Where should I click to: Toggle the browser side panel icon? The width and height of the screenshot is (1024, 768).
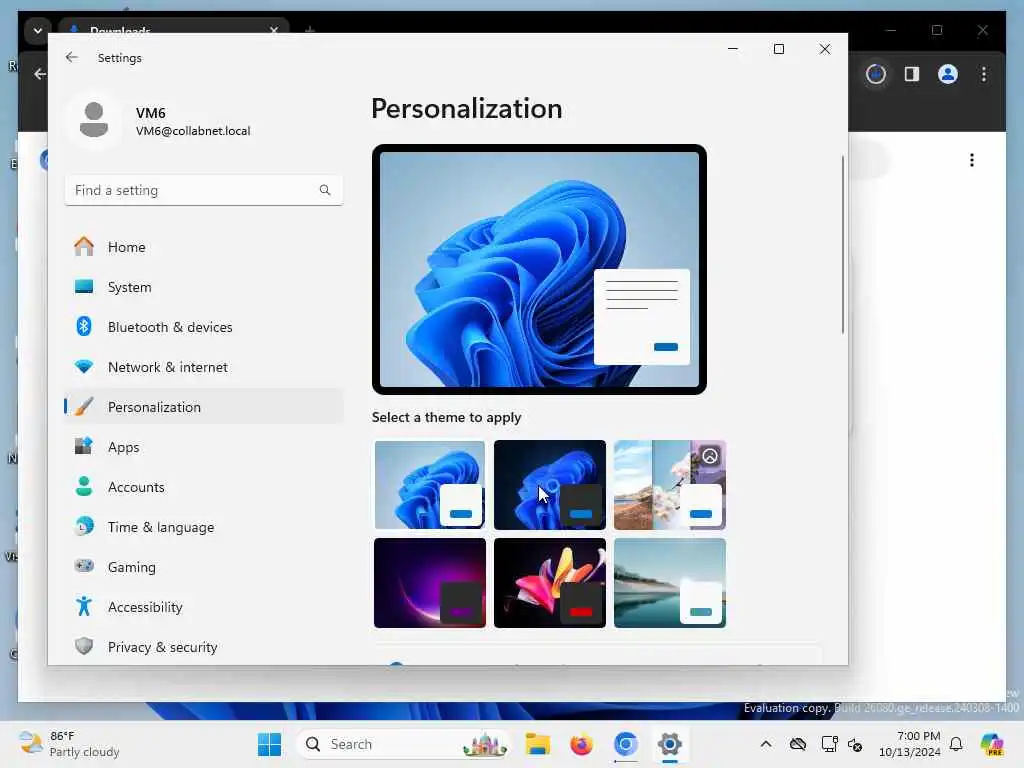(912, 74)
